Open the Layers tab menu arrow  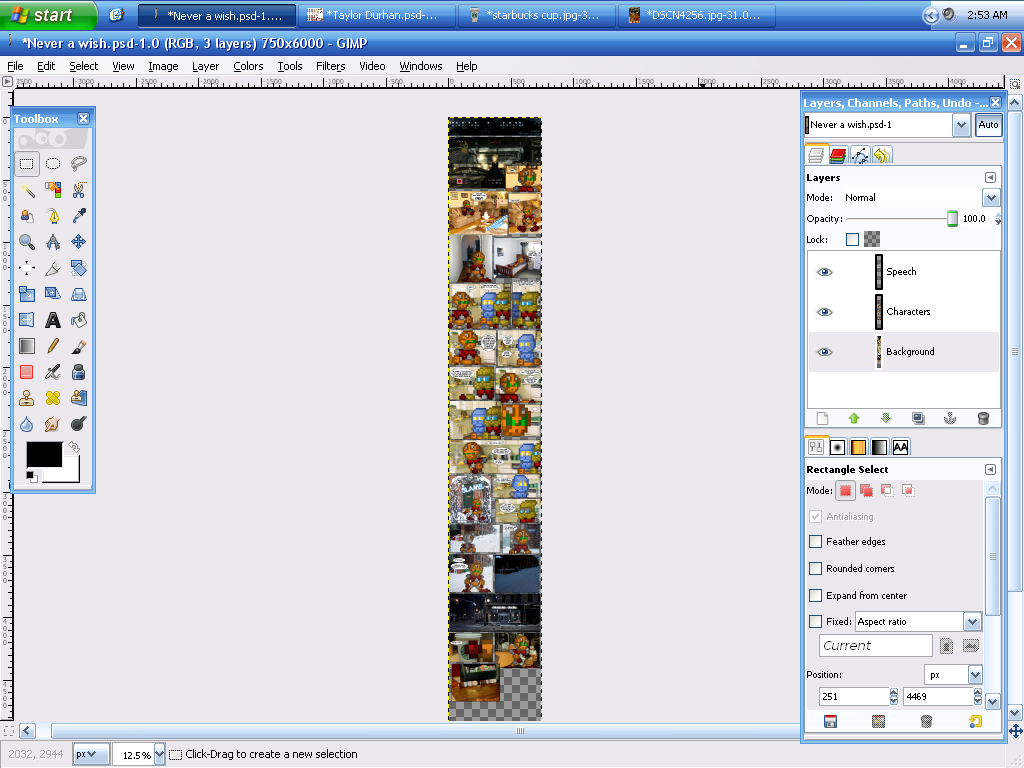(x=990, y=178)
